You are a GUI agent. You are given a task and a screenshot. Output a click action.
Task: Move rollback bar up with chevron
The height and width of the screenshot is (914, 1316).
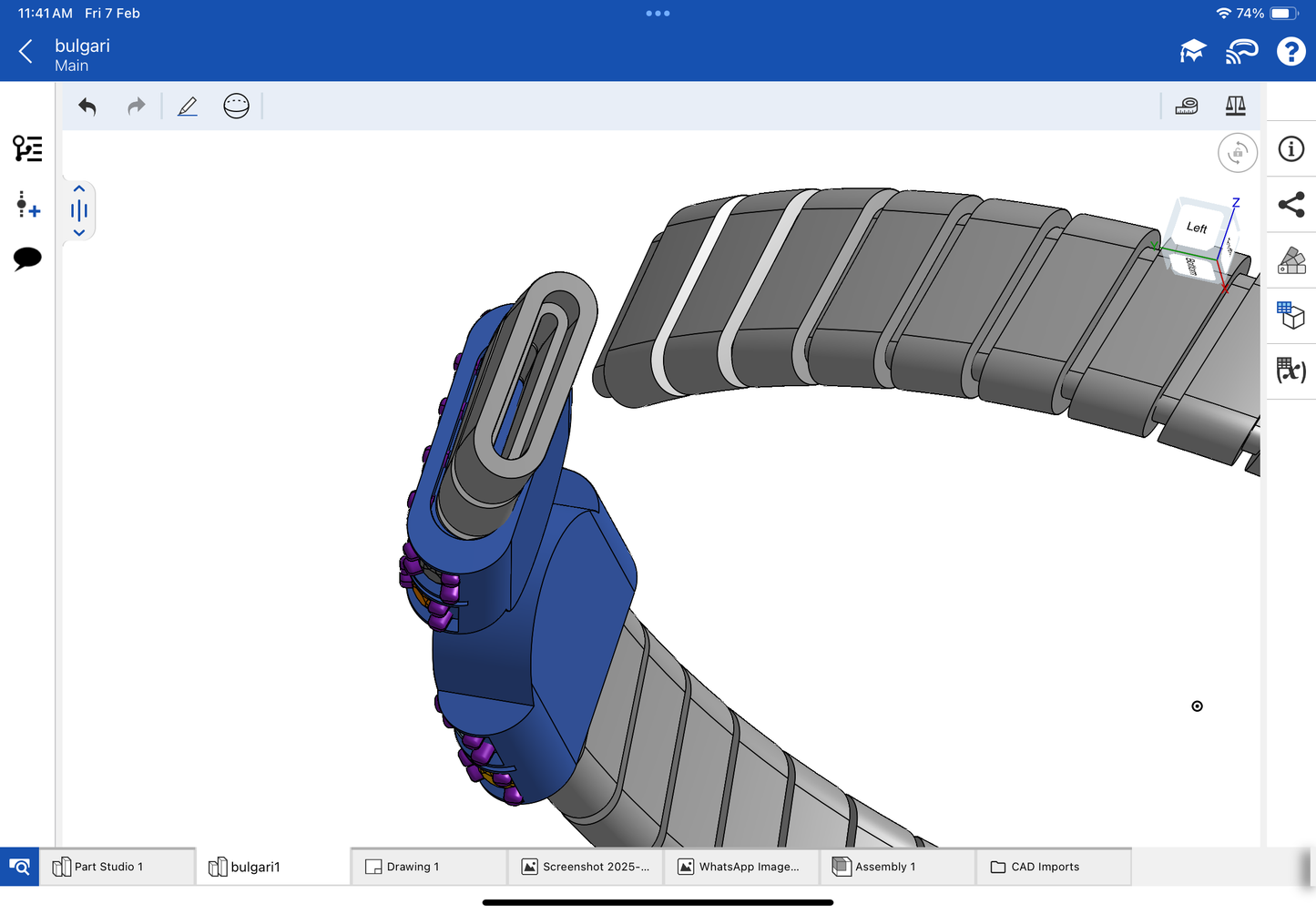coord(79,188)
